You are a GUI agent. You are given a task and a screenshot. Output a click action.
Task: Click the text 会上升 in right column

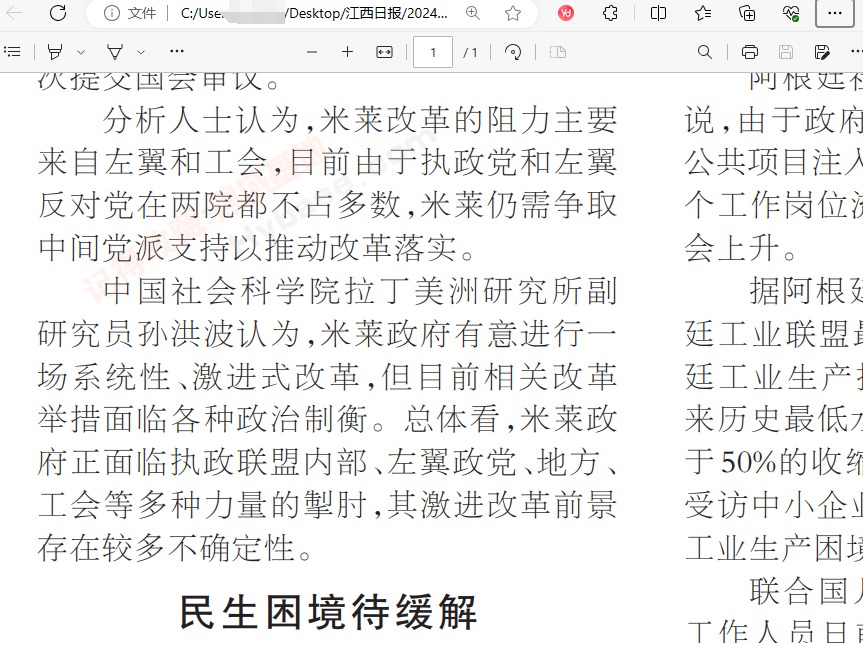tap(731, 247)
